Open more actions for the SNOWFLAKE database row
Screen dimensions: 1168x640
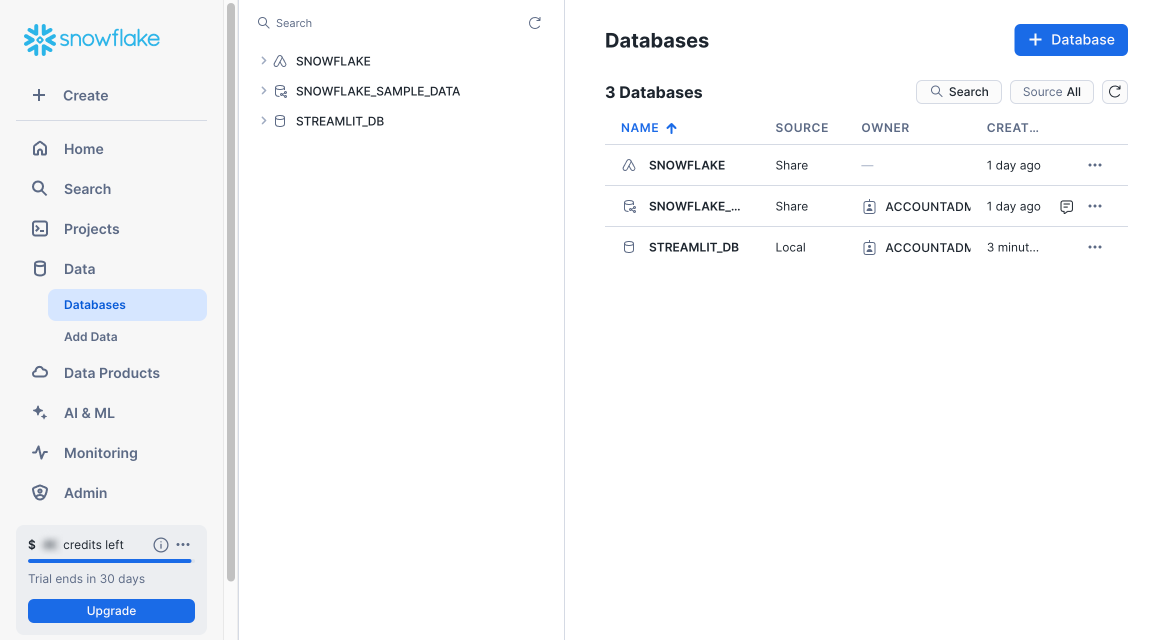[x=1094, y=165]
